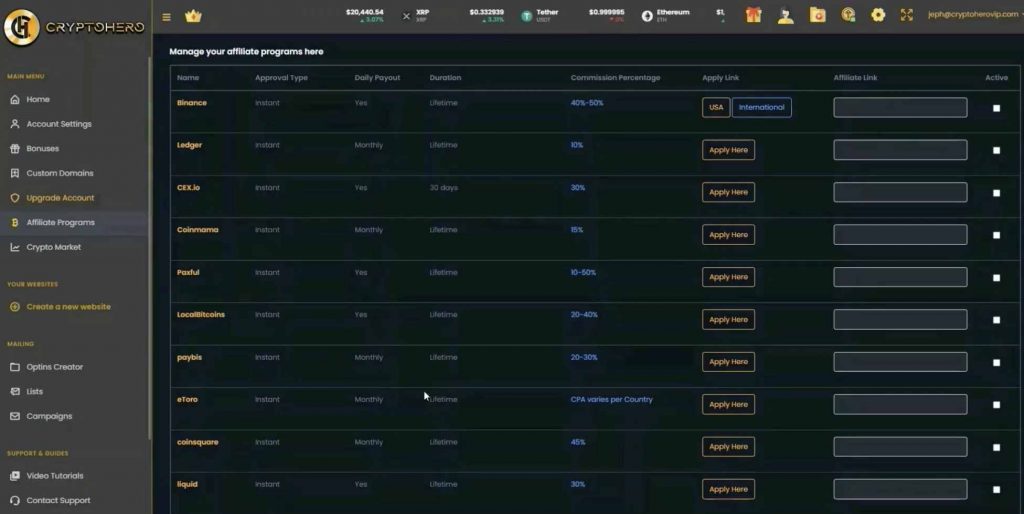Click the Binance International apply button
Image resolution: width=1024 pixels, height=514 pixels.
click(x=761, y=107)
